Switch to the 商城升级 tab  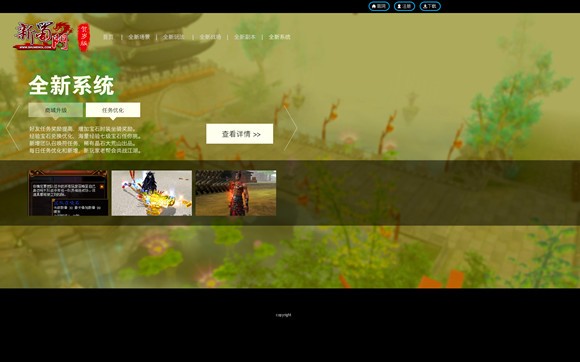tap(55, 110)
